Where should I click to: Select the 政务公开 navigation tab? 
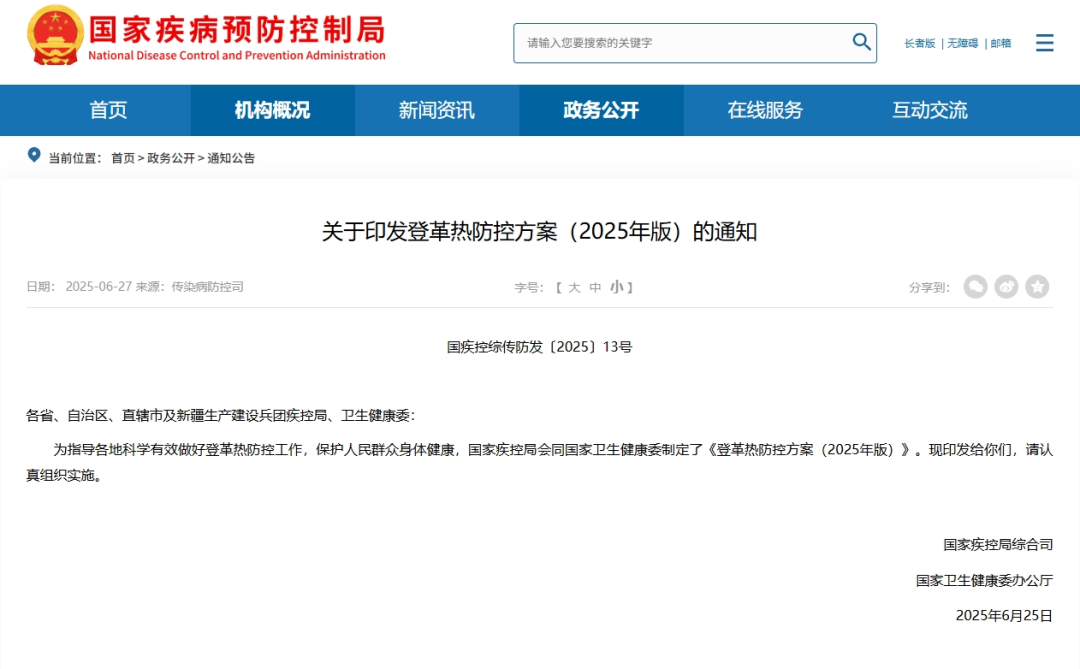pos(600,110)
